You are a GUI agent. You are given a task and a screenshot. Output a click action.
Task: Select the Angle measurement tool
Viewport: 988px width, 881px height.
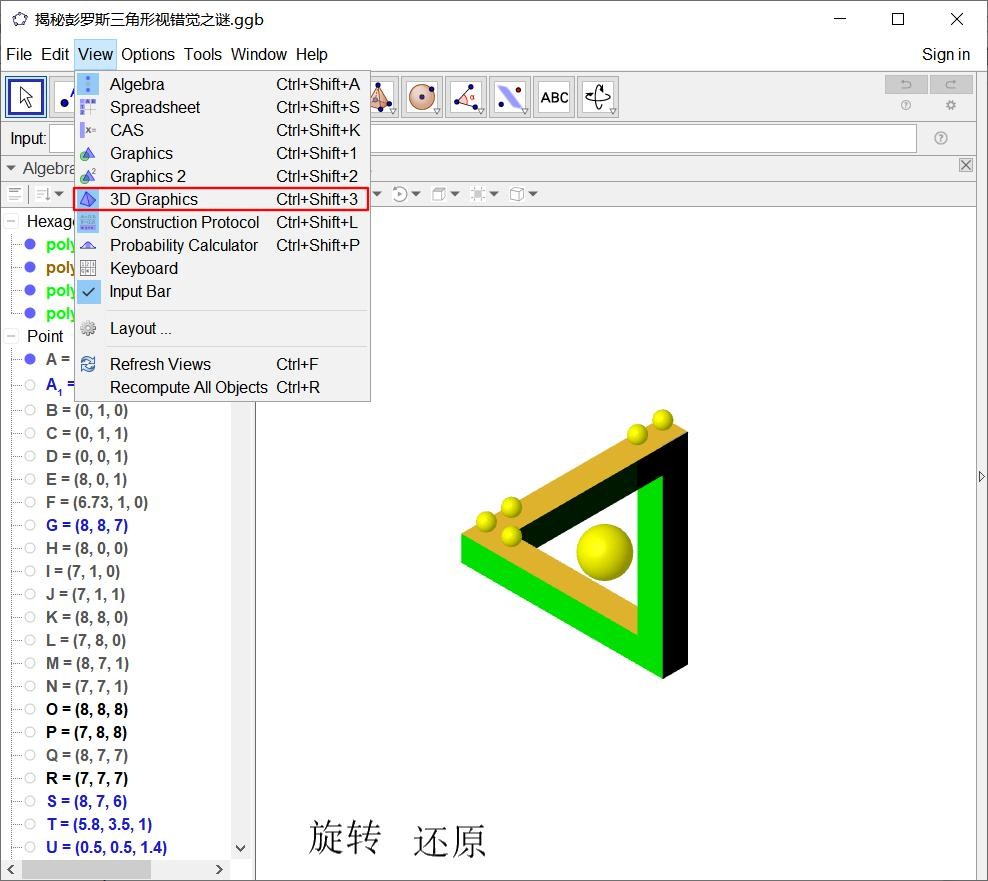(466, 97)
